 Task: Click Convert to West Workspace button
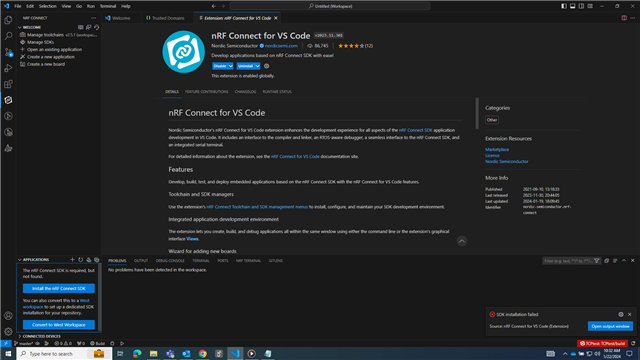[x=59, y=325]
